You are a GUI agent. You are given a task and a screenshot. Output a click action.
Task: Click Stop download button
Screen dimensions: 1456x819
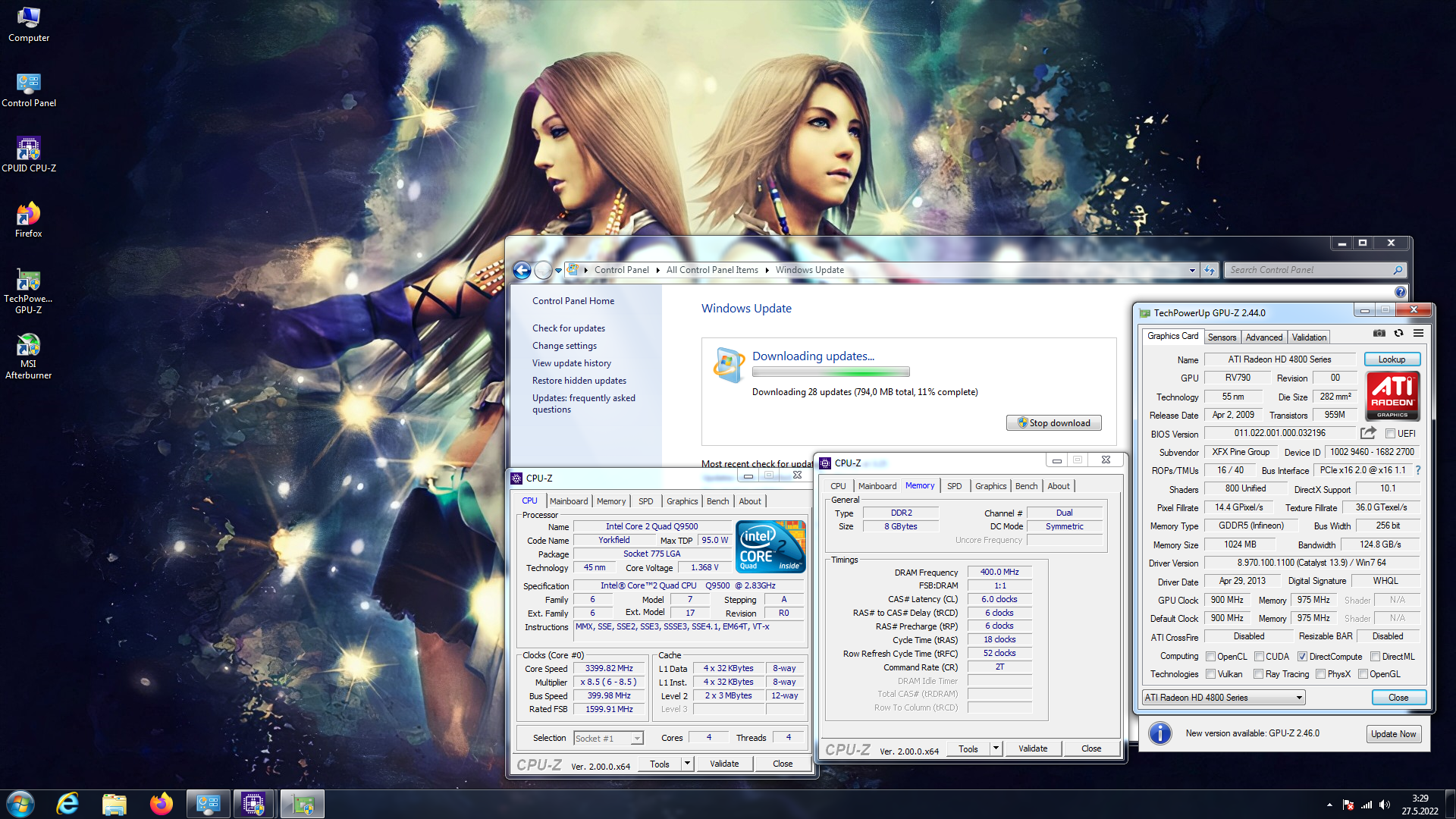(1053, 423)
